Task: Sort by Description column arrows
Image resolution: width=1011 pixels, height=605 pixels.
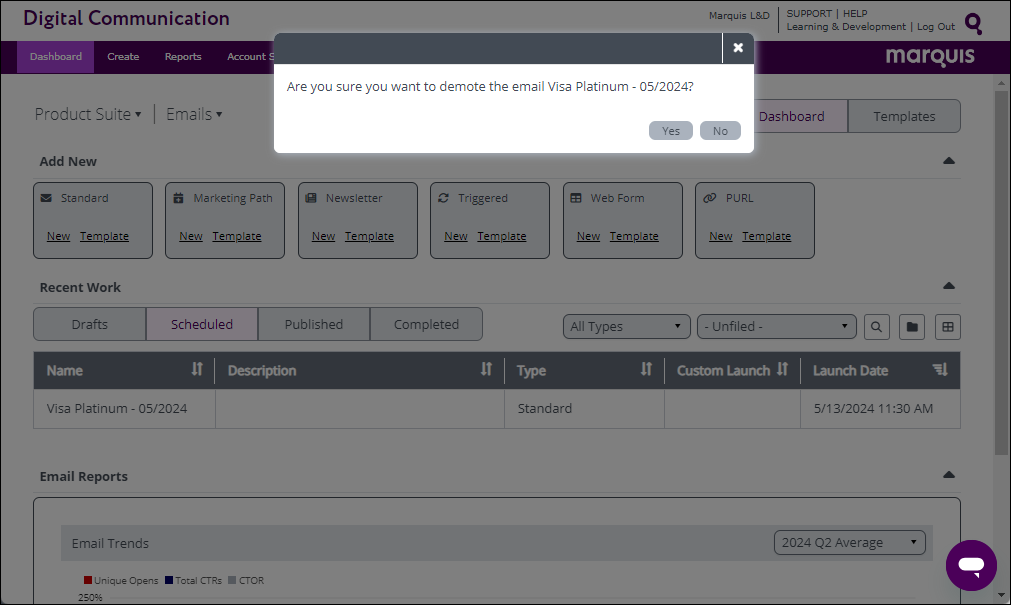Action: pos(486,369)
